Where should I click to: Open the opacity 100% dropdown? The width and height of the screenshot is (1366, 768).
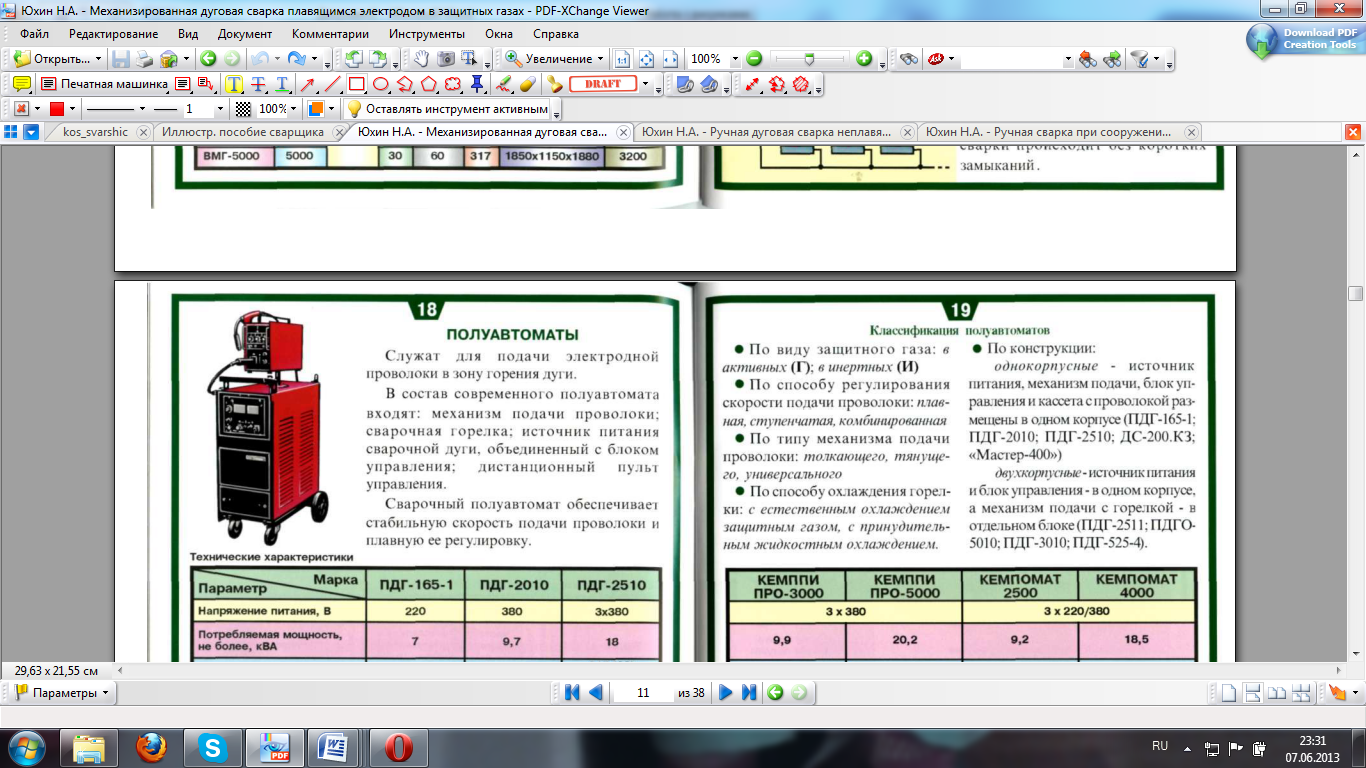295,109
